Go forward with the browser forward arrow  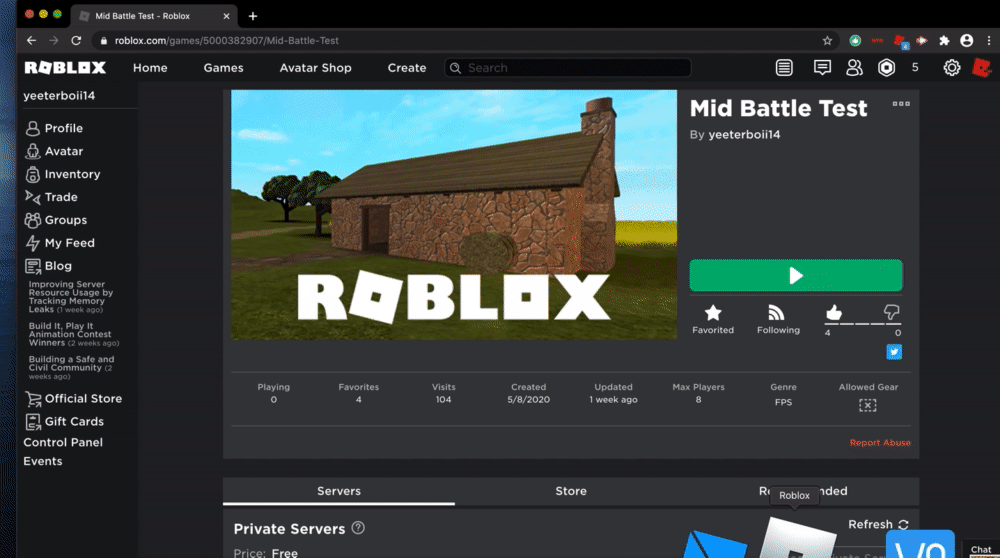54,40
